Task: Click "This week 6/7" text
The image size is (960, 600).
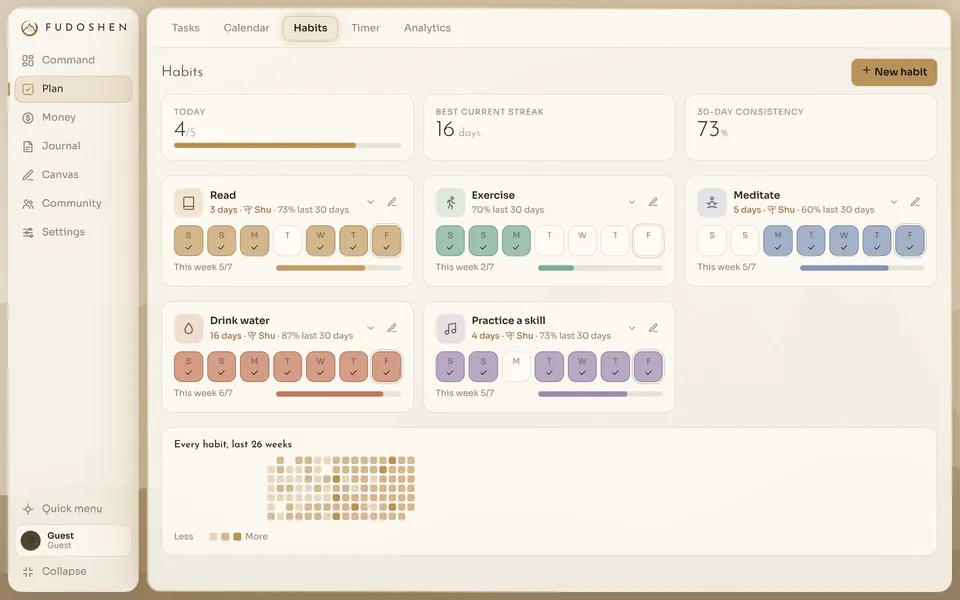Action: (203, 394)
